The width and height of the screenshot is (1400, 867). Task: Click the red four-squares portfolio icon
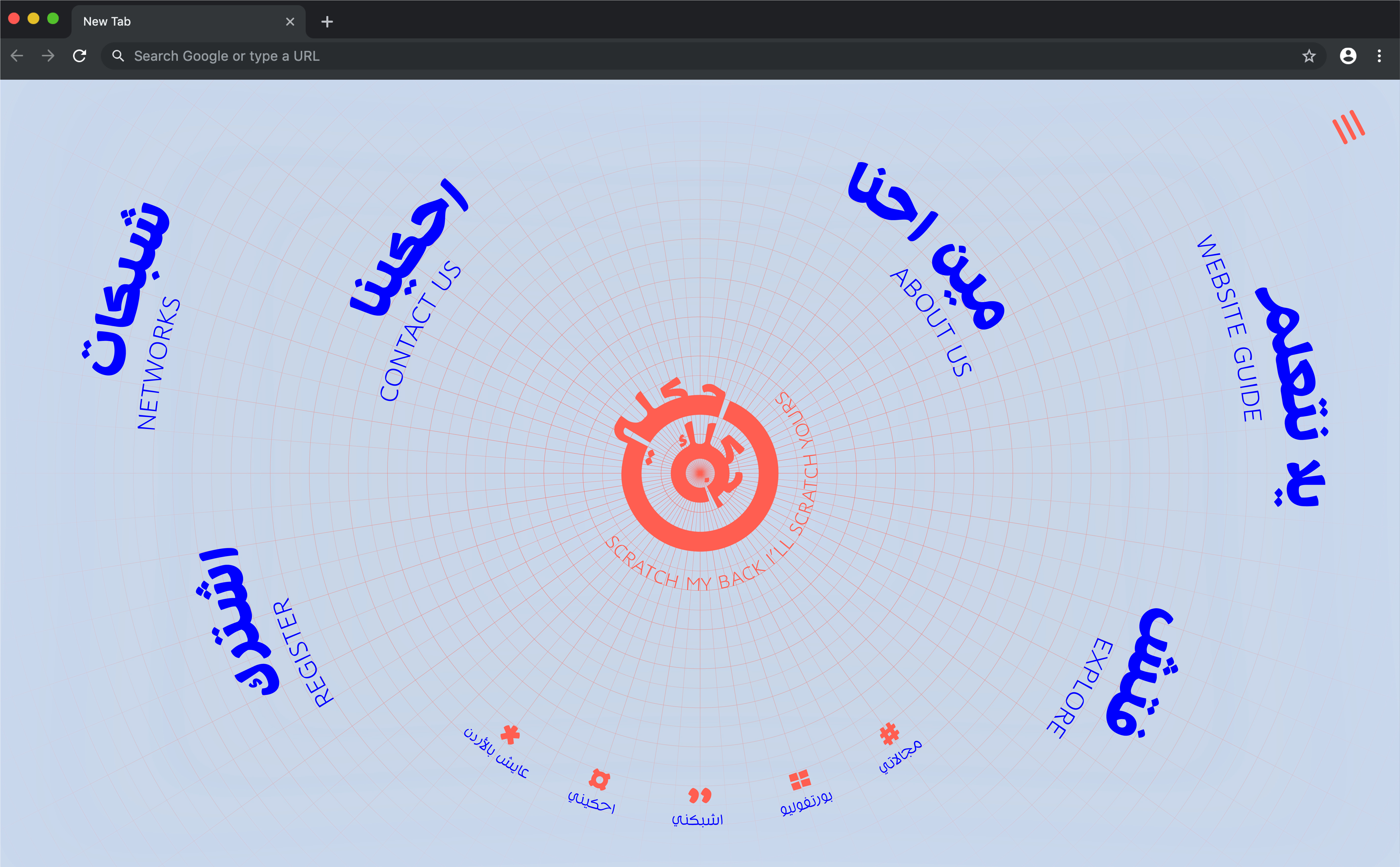tap(800, 780)
